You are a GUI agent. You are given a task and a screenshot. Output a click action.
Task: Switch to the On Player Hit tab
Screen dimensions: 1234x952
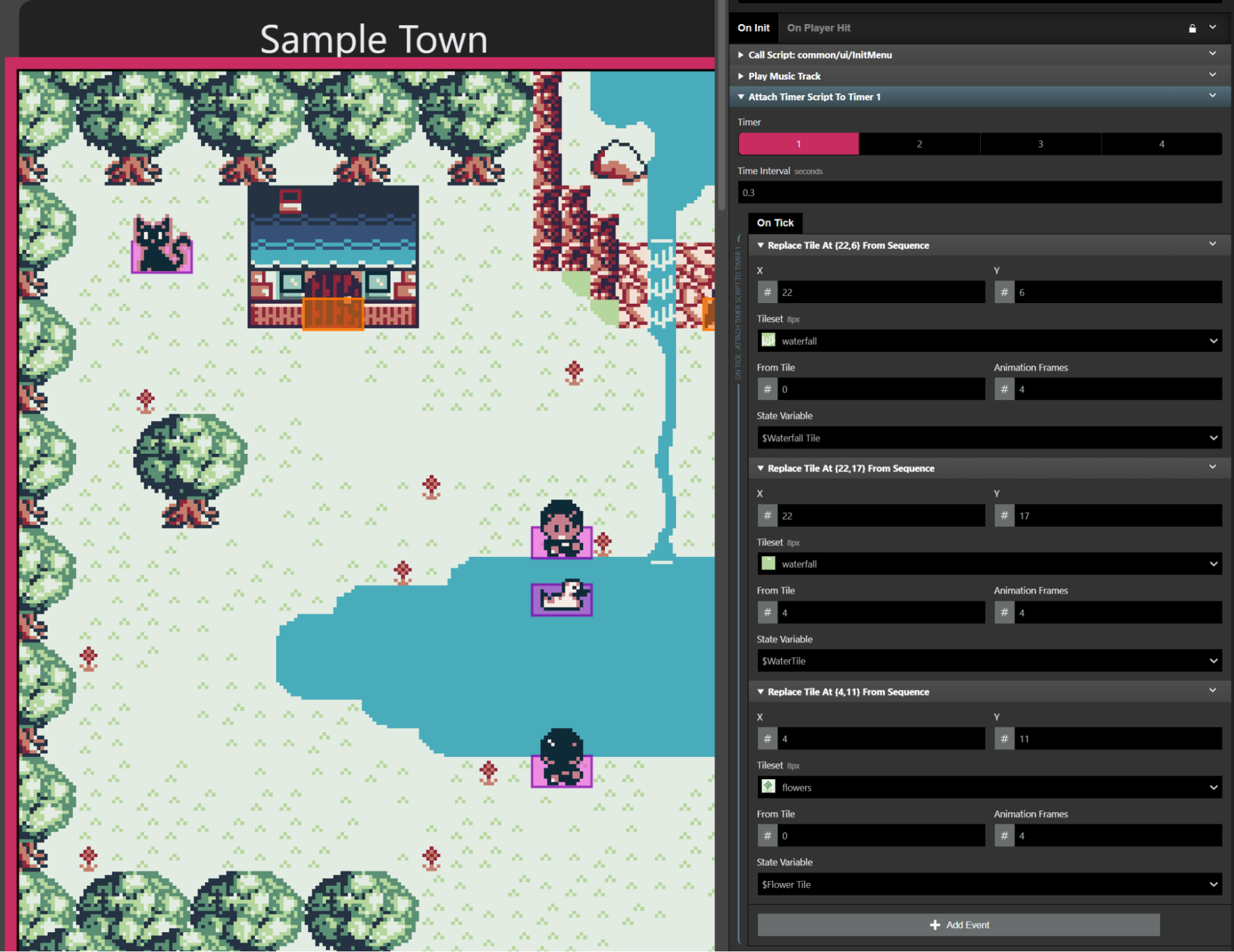point(819,28)
